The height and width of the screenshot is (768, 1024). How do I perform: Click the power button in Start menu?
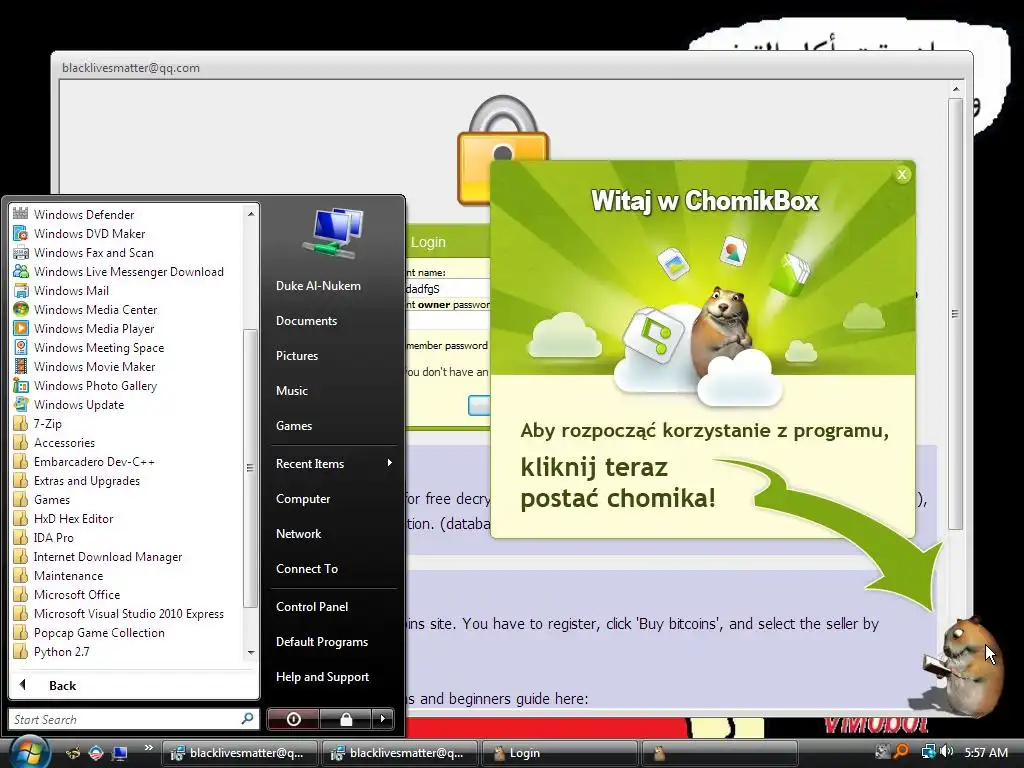pyautogui.click(x=293, y=719)
